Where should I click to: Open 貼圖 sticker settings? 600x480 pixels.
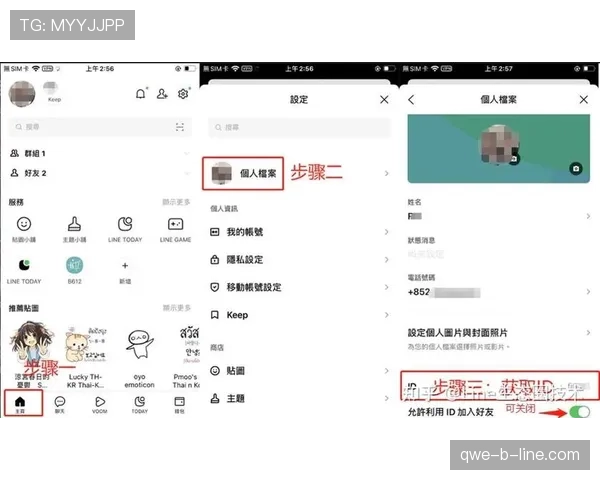click(x=300, y=371)
